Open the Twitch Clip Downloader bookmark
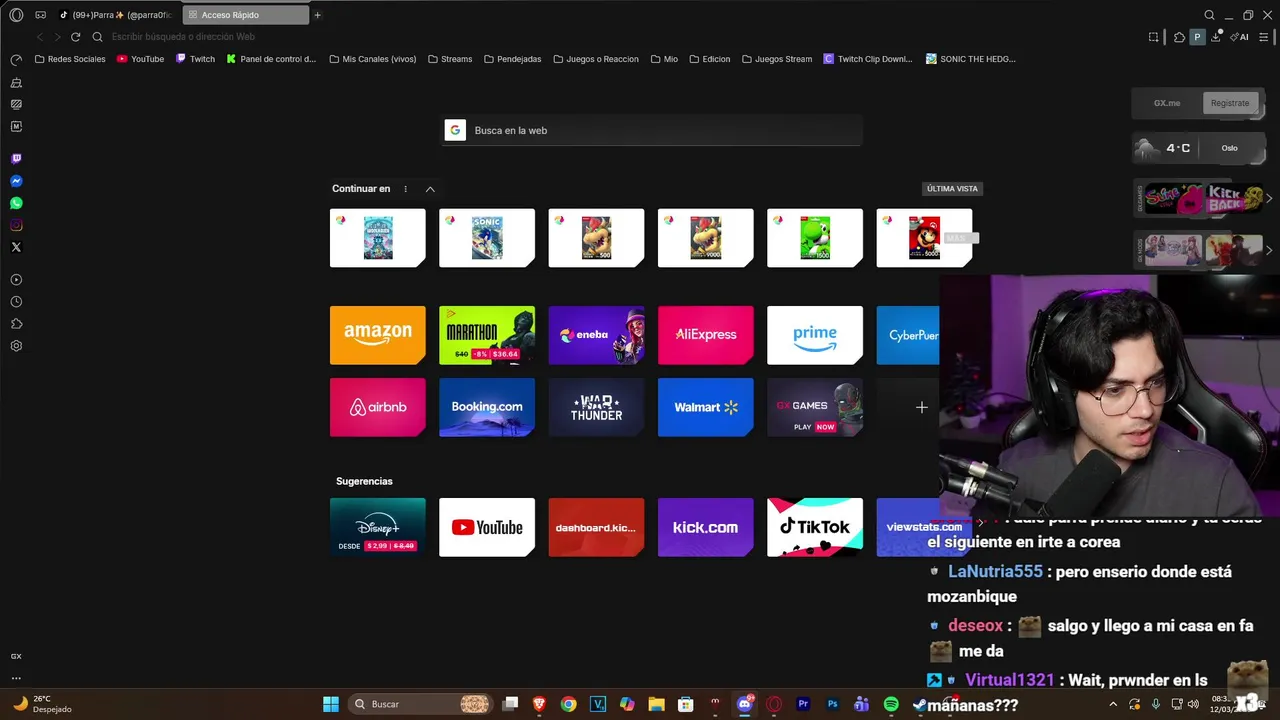 [868, 59]
